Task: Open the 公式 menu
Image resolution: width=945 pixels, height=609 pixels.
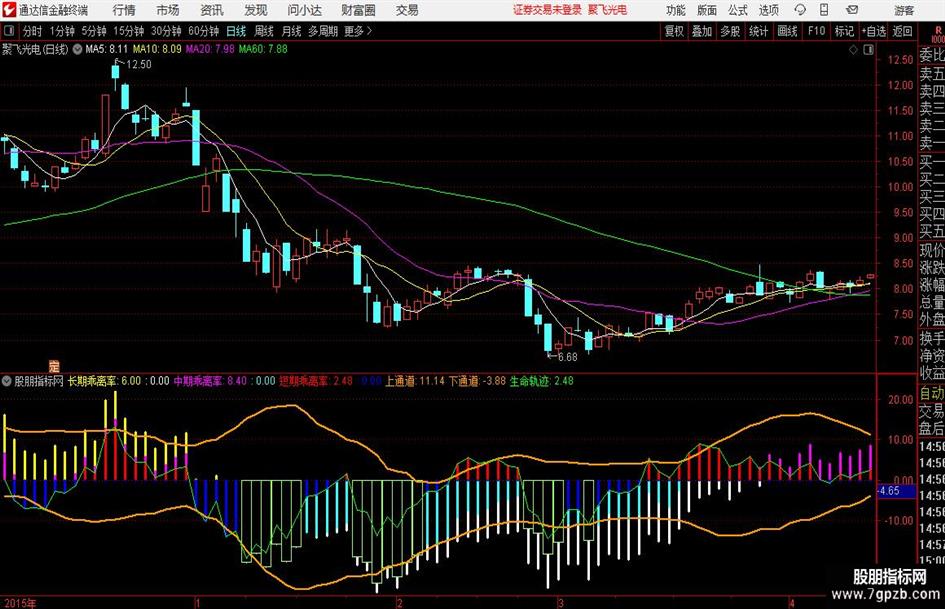Action: (x=738, y=10)
